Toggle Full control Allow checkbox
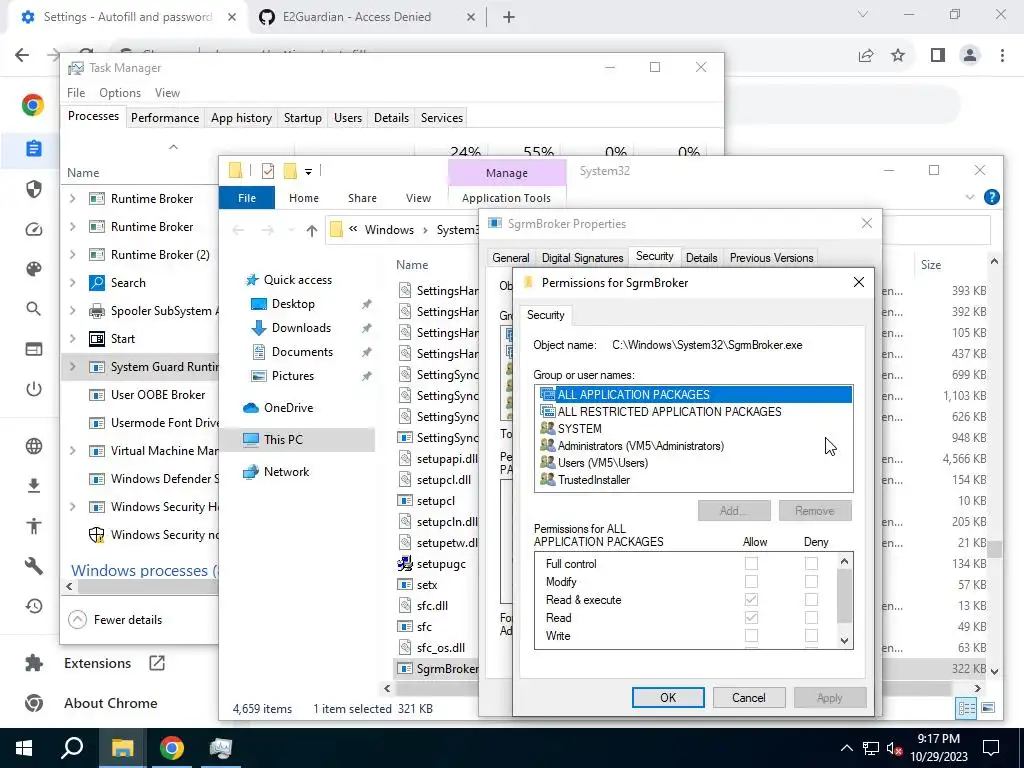This screenshot has width=1024, height=768. (x=752, y=563)
